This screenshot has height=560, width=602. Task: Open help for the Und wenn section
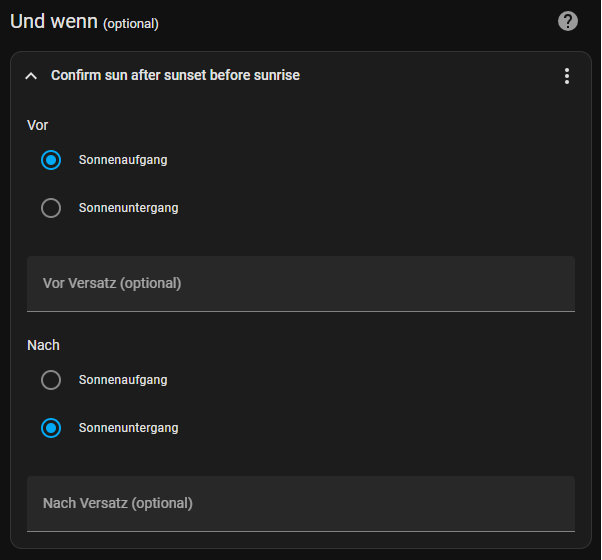[x=568, y=21]
